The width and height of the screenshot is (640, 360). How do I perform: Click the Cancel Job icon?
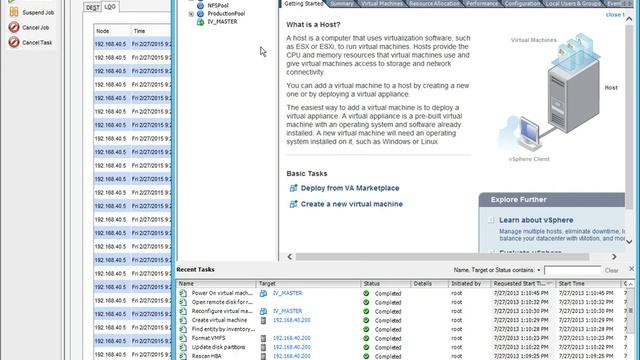(14, 27)
